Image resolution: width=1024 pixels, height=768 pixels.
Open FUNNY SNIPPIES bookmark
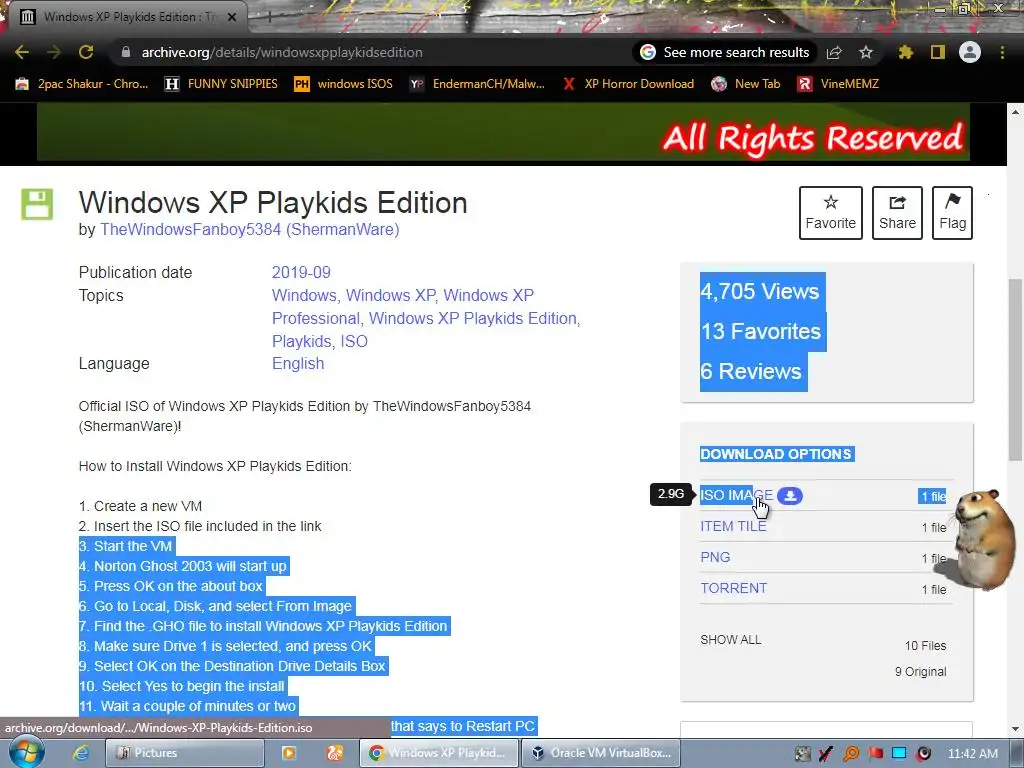(x=221, y=84)
